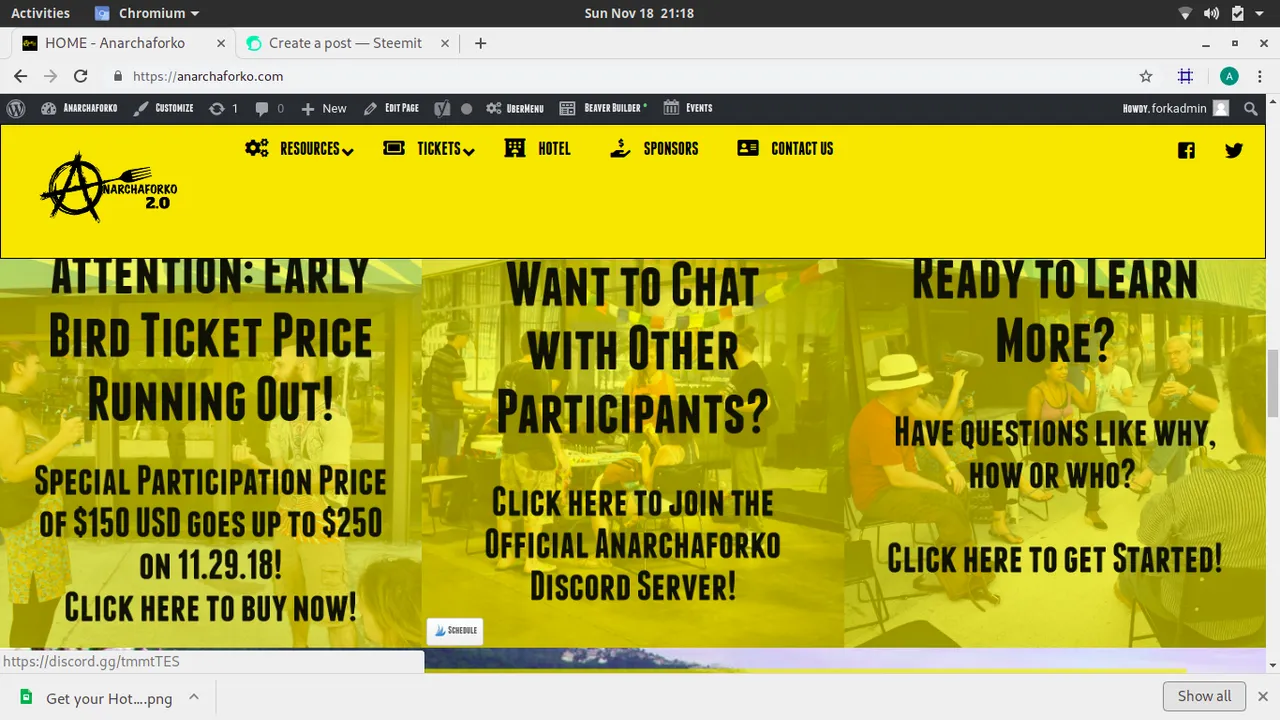Click the page vertical scrollbar thumb
Screen dimensions: 1280x720
point(1272,383)
